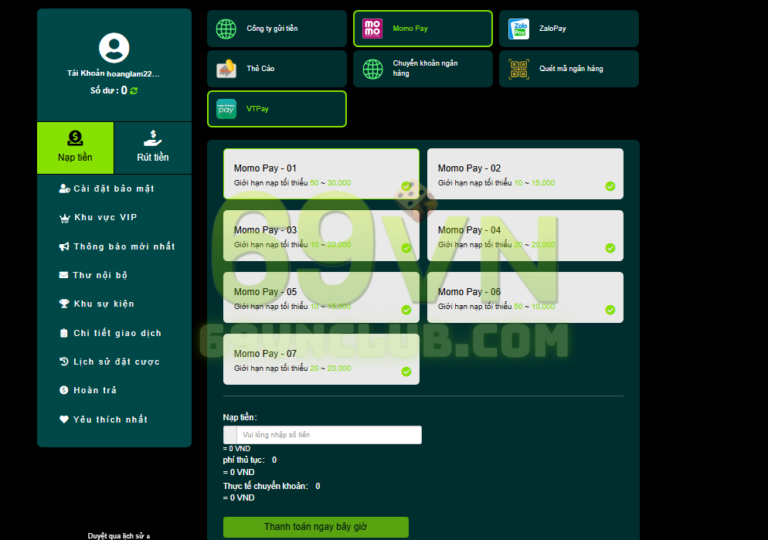Screen dimensions: 768x540
Task: Pick the Momo Pay - 07 channel
Action: tap(321, 360)
